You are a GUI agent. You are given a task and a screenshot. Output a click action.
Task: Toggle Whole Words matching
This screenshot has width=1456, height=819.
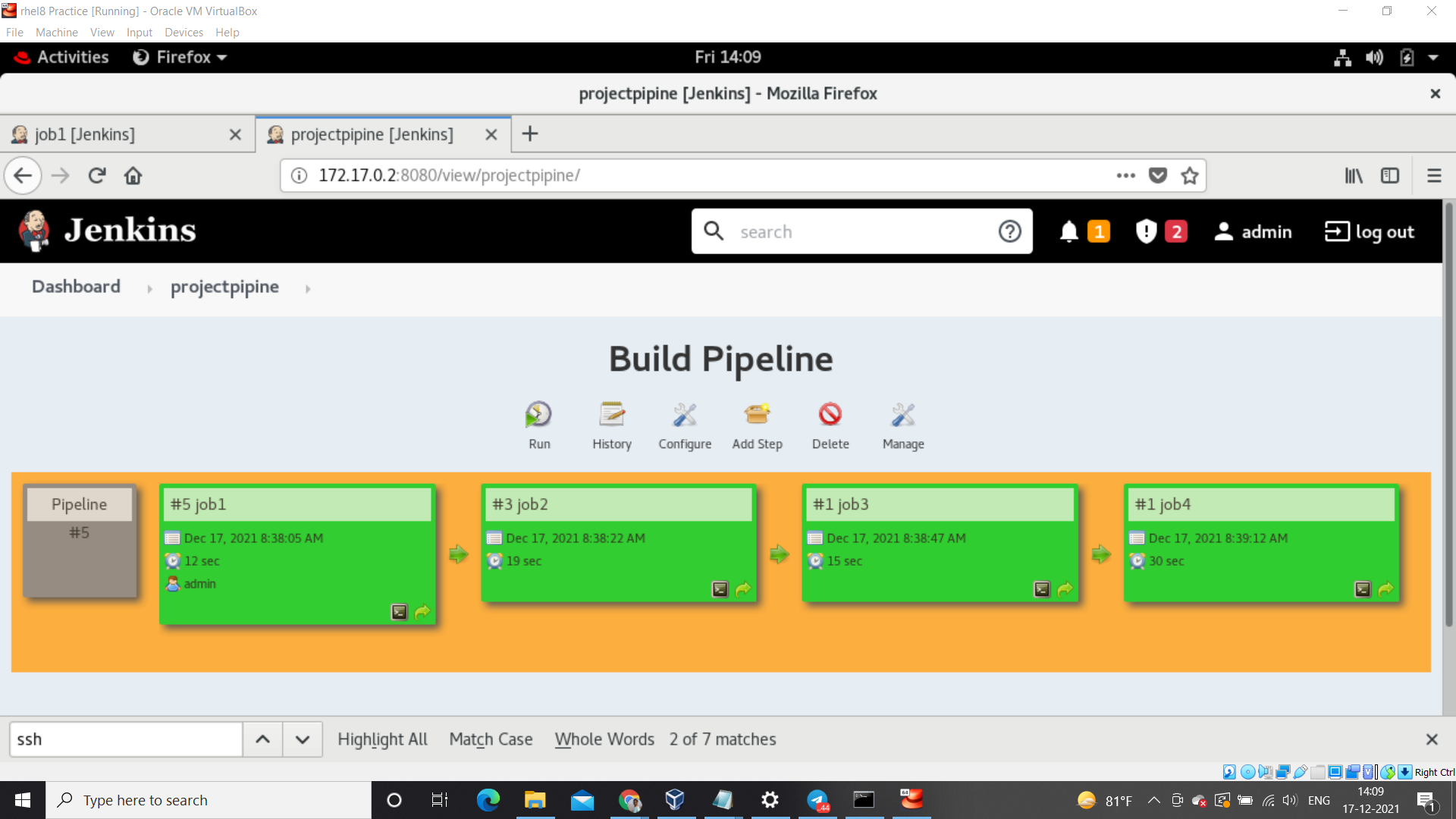604,739
